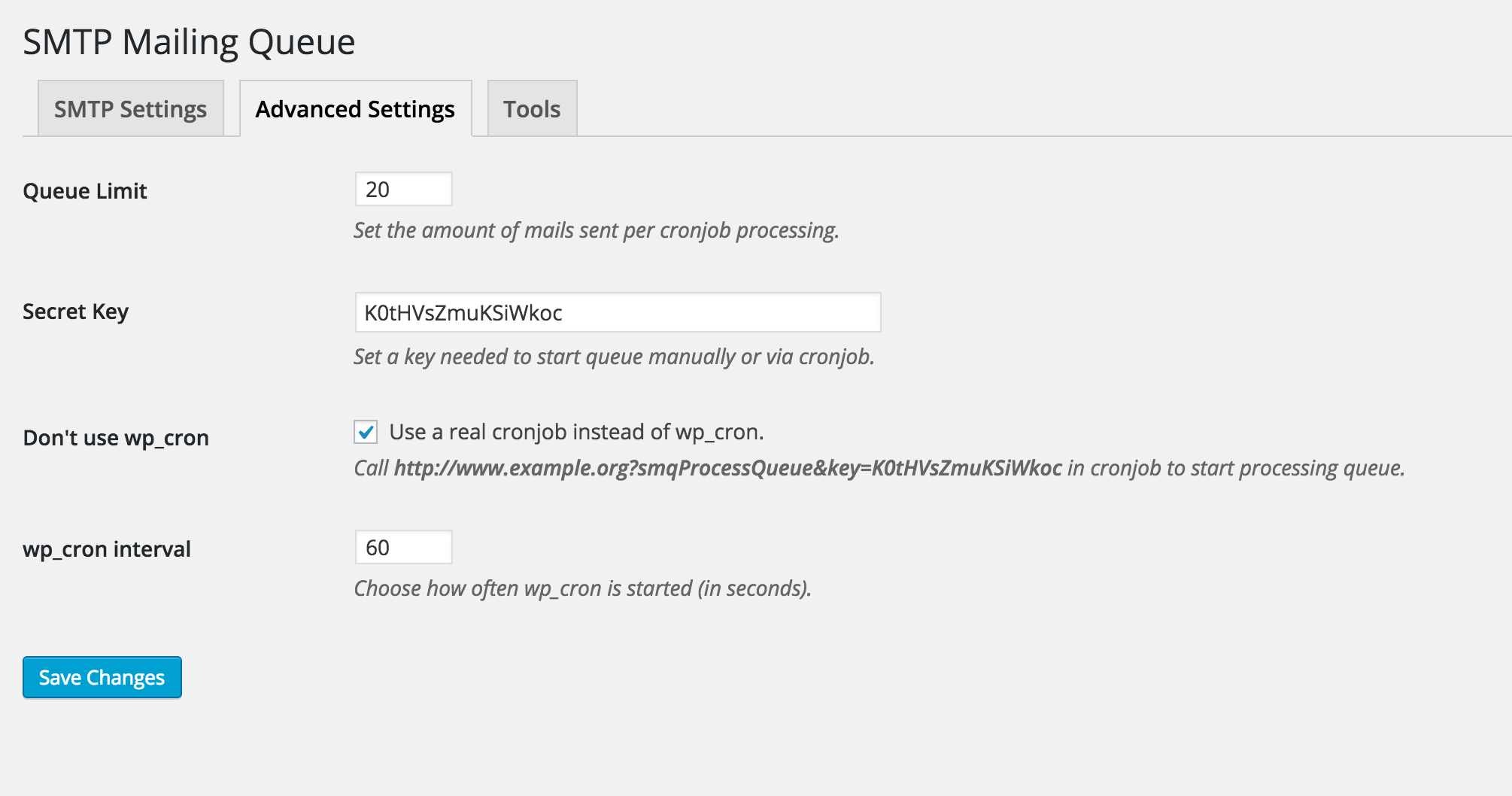Click the wp_cron interval input field
The width and height of the screenshot is (1512, 796).
tap(404, 547)
